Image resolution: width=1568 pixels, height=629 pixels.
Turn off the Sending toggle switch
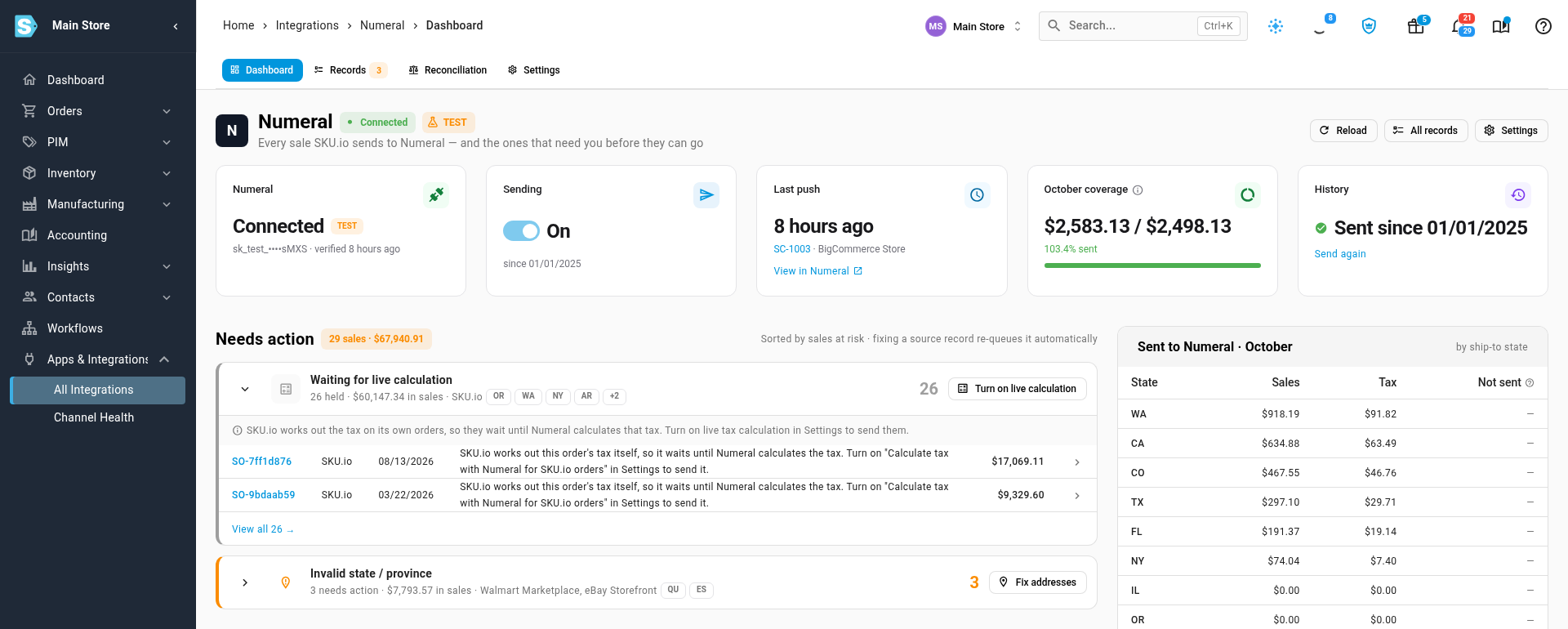(x=521, y=231)
